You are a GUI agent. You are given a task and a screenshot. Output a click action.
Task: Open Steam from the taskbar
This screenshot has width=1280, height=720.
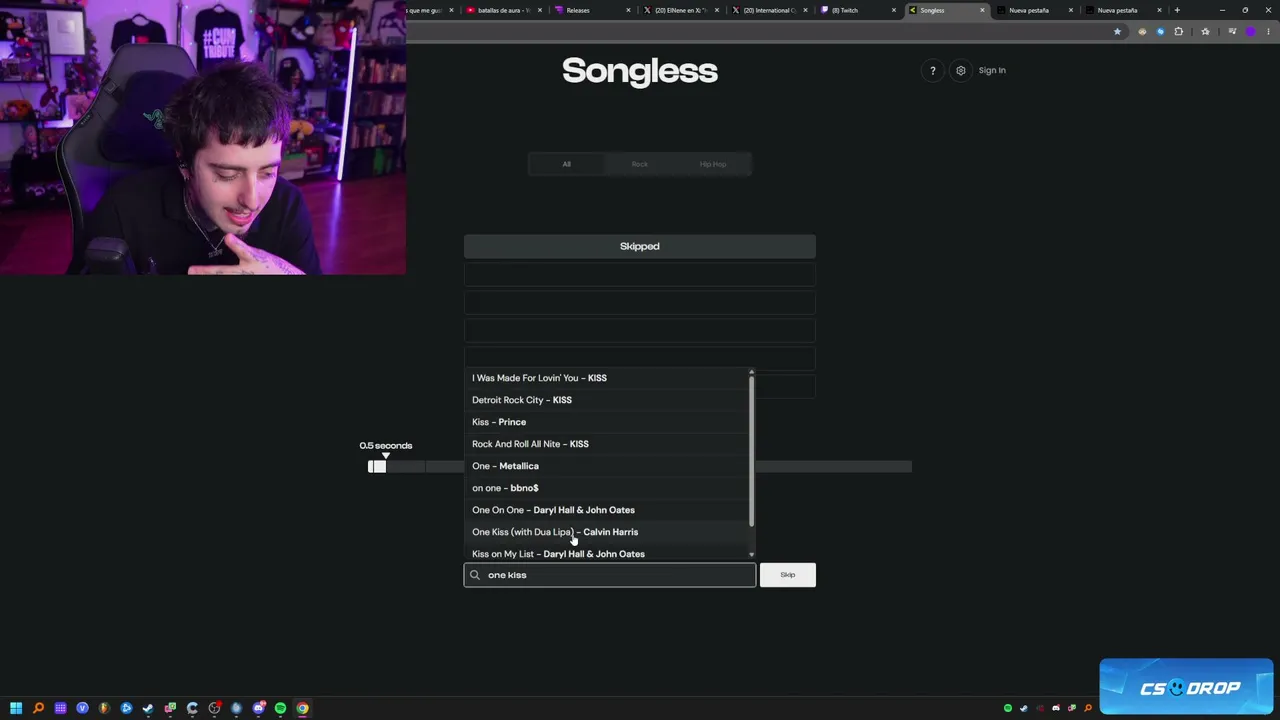[148, 708]
